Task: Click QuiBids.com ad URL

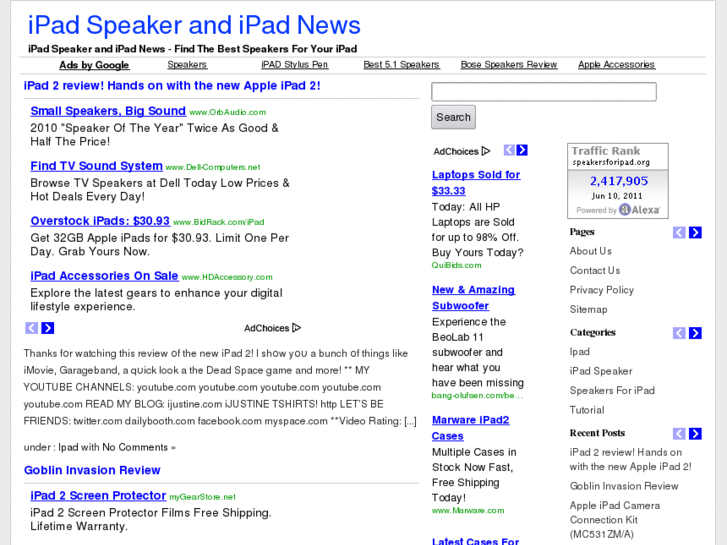Action: click(457, 265)
